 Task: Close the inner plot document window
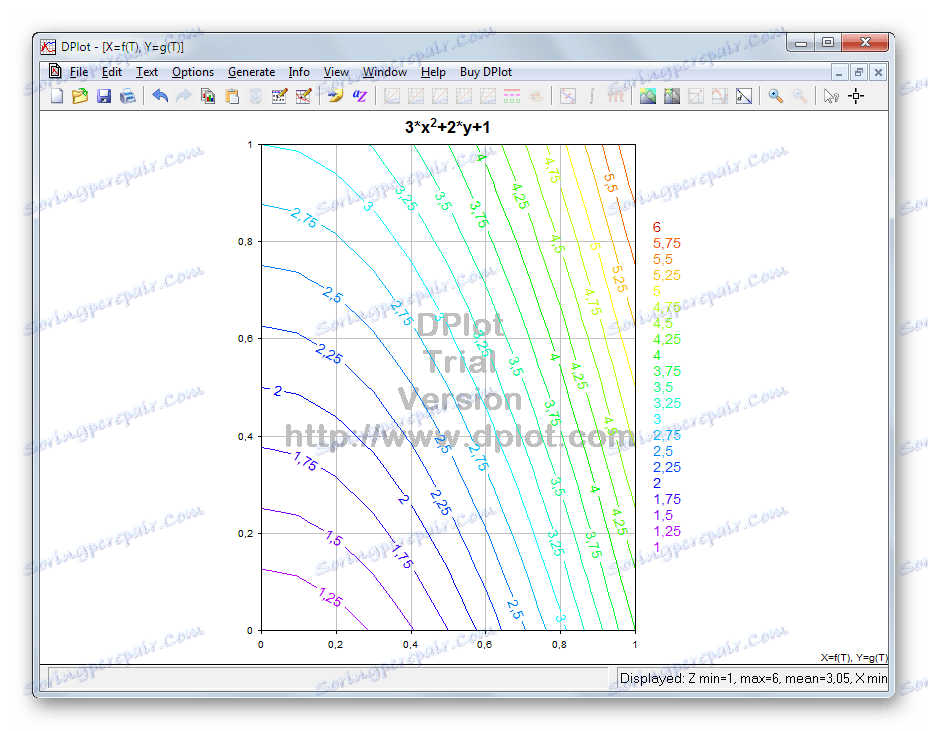878,73
